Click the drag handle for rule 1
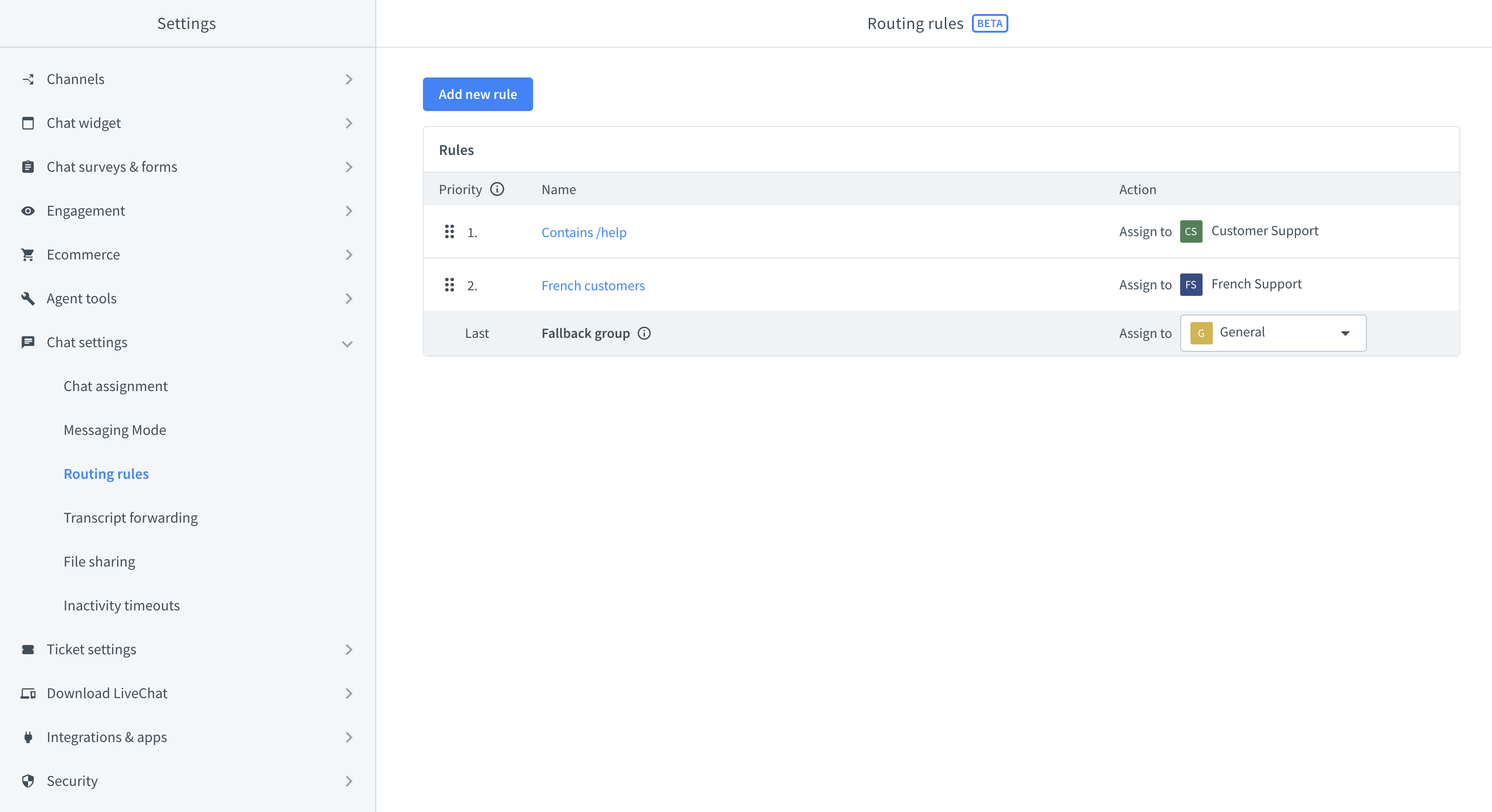Image resolution: width=1492 pixels, height=812 pixels. (x=450, y=231)
